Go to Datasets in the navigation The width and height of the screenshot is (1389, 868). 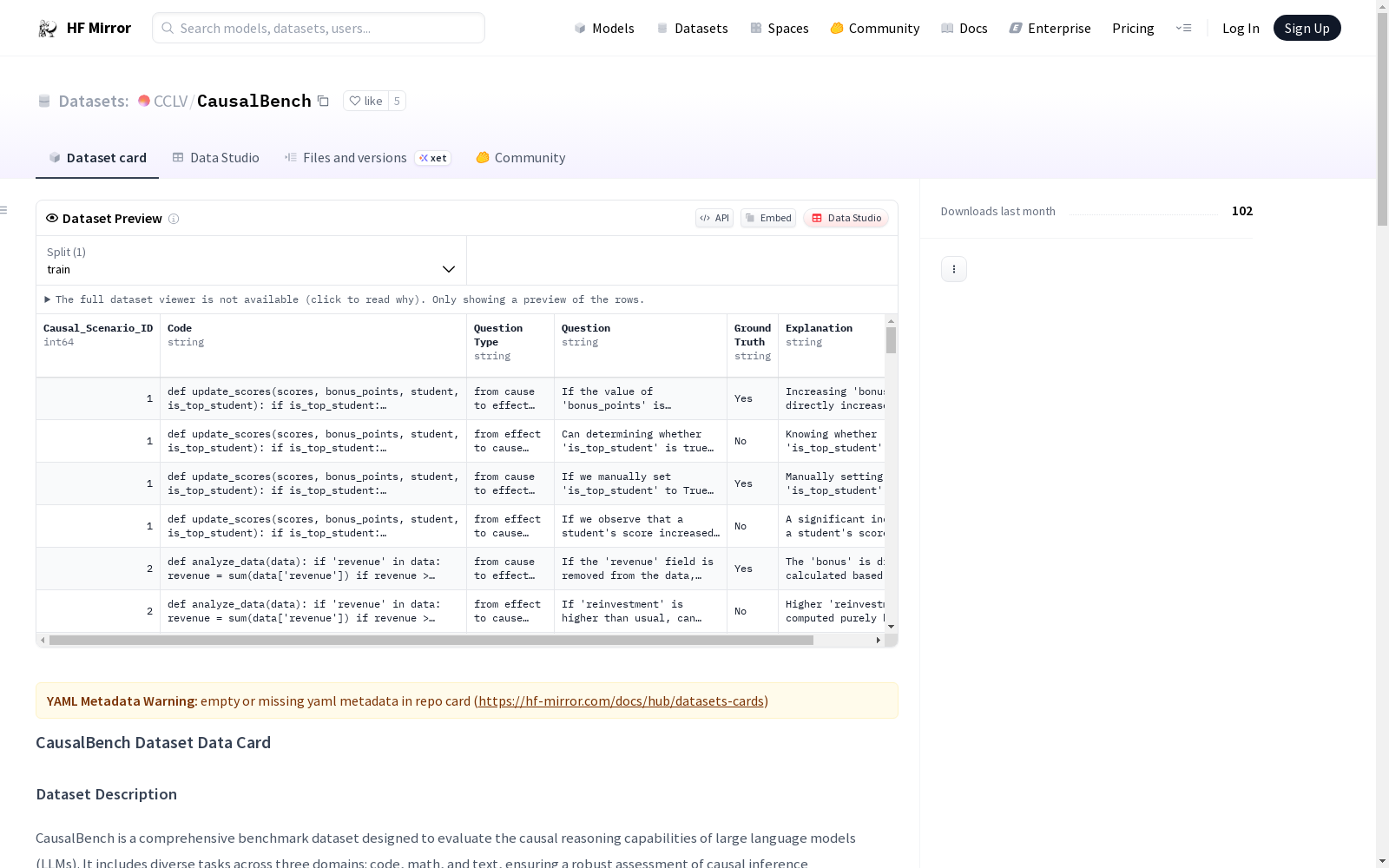[692, 28]
